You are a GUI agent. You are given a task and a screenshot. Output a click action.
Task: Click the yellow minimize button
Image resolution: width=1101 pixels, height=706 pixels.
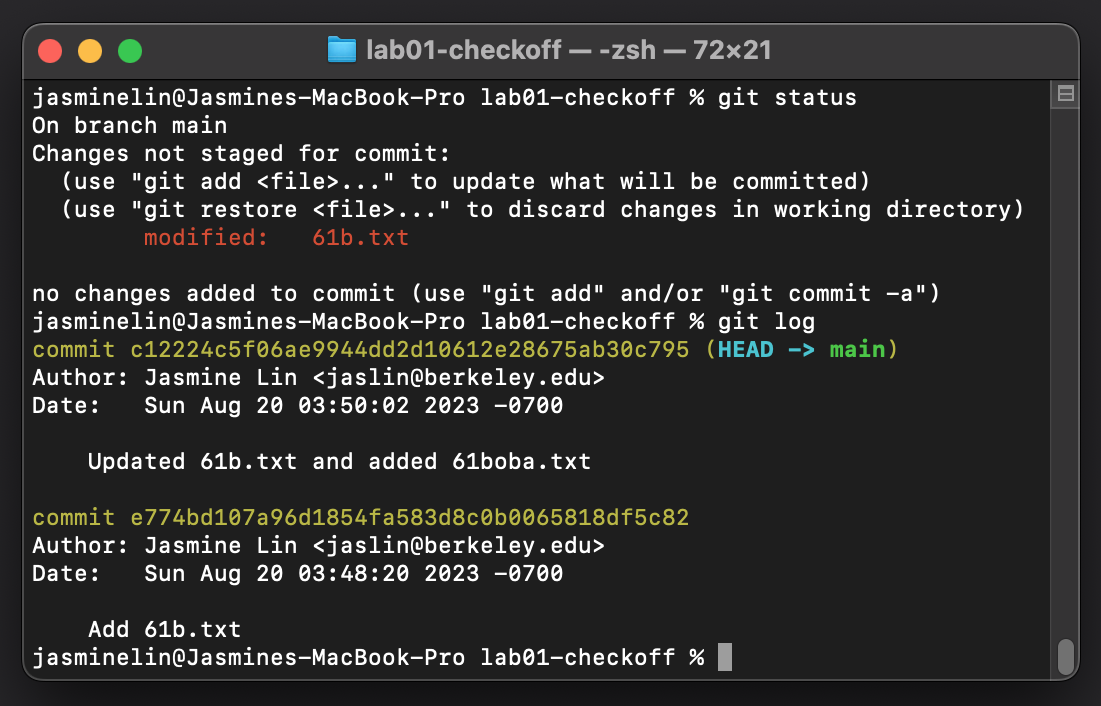89,50
